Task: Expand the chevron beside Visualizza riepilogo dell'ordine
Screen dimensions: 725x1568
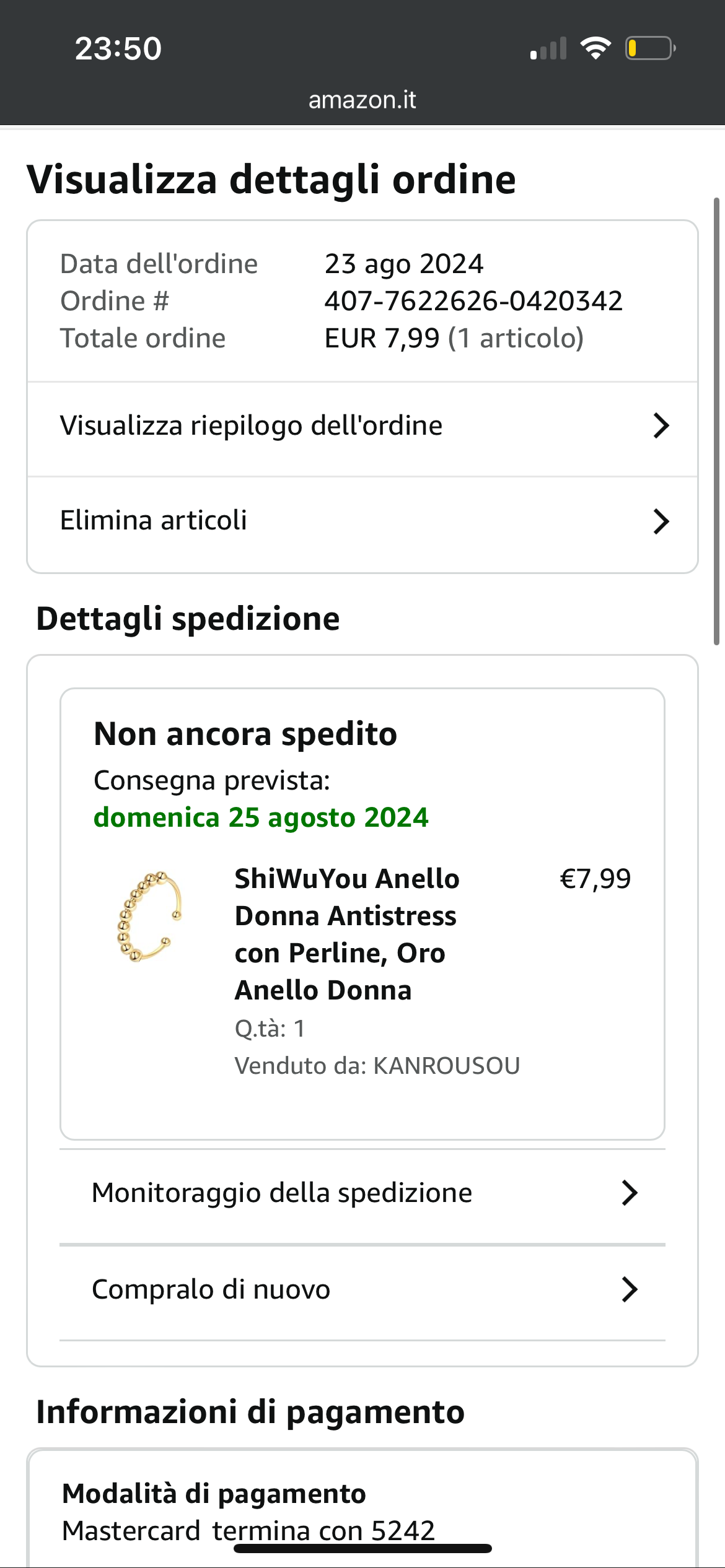Action: coord(661,426)
